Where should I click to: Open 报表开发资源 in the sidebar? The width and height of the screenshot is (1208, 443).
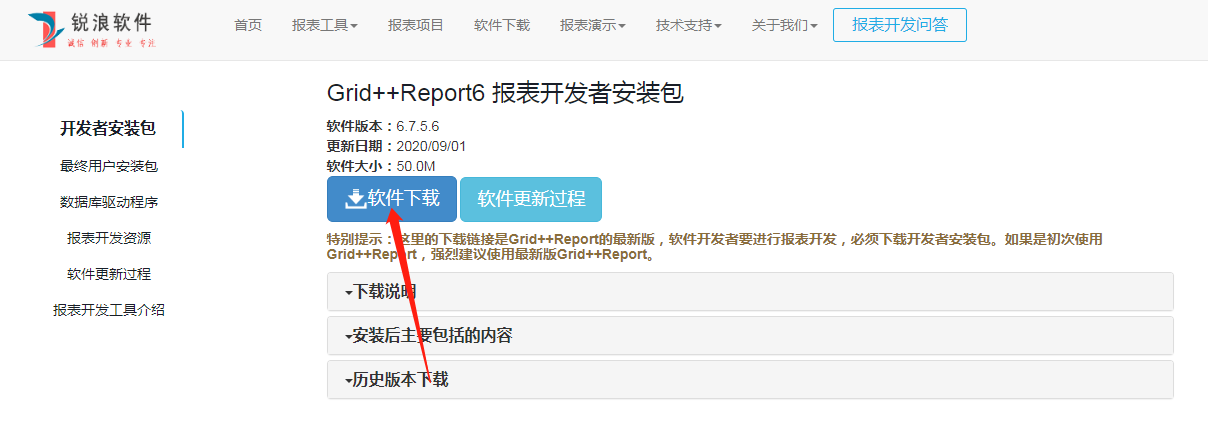coord(109,238)
